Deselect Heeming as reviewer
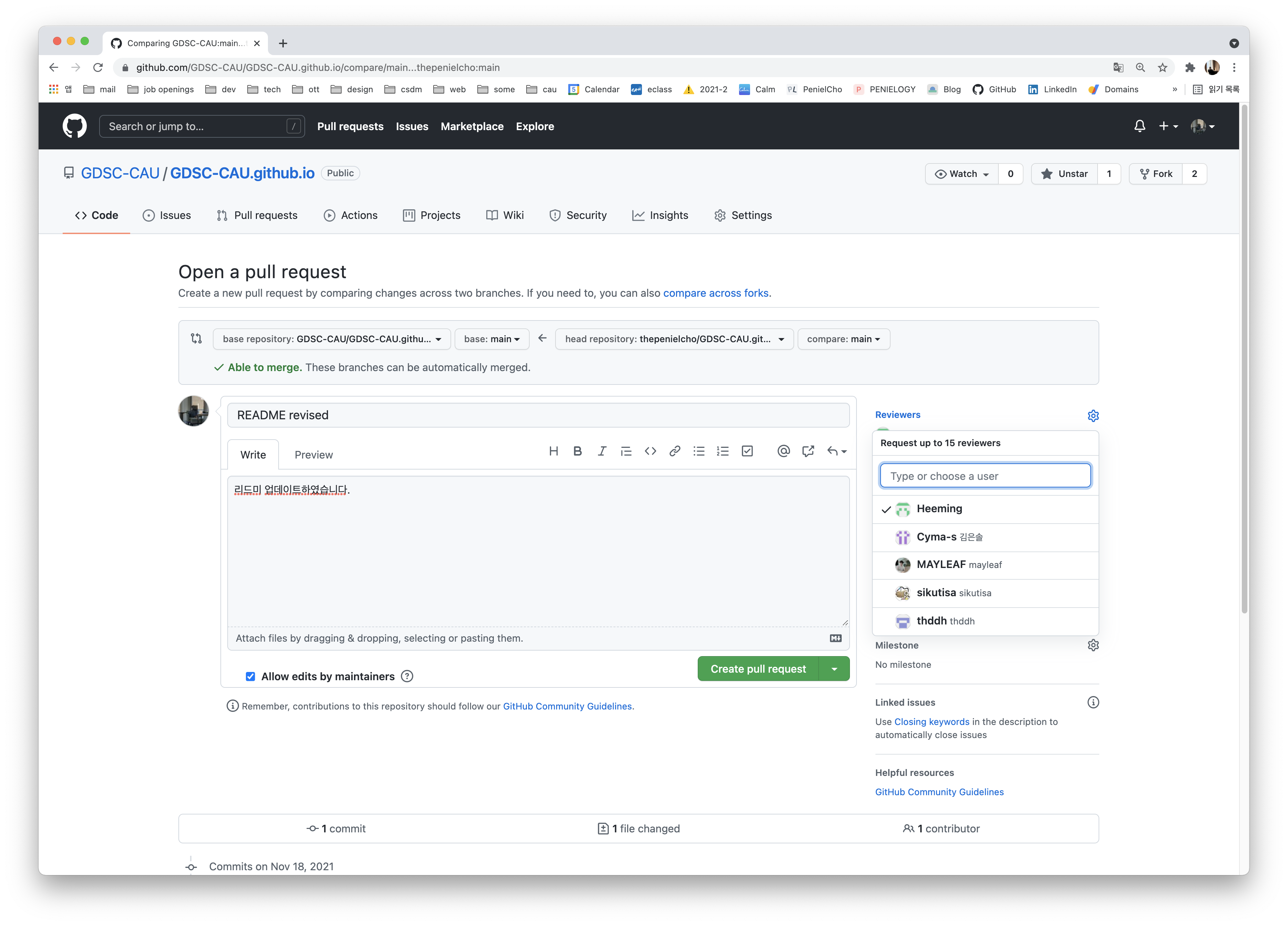The width and height of the screenshot is (1288, 926). tap(985, 509)
